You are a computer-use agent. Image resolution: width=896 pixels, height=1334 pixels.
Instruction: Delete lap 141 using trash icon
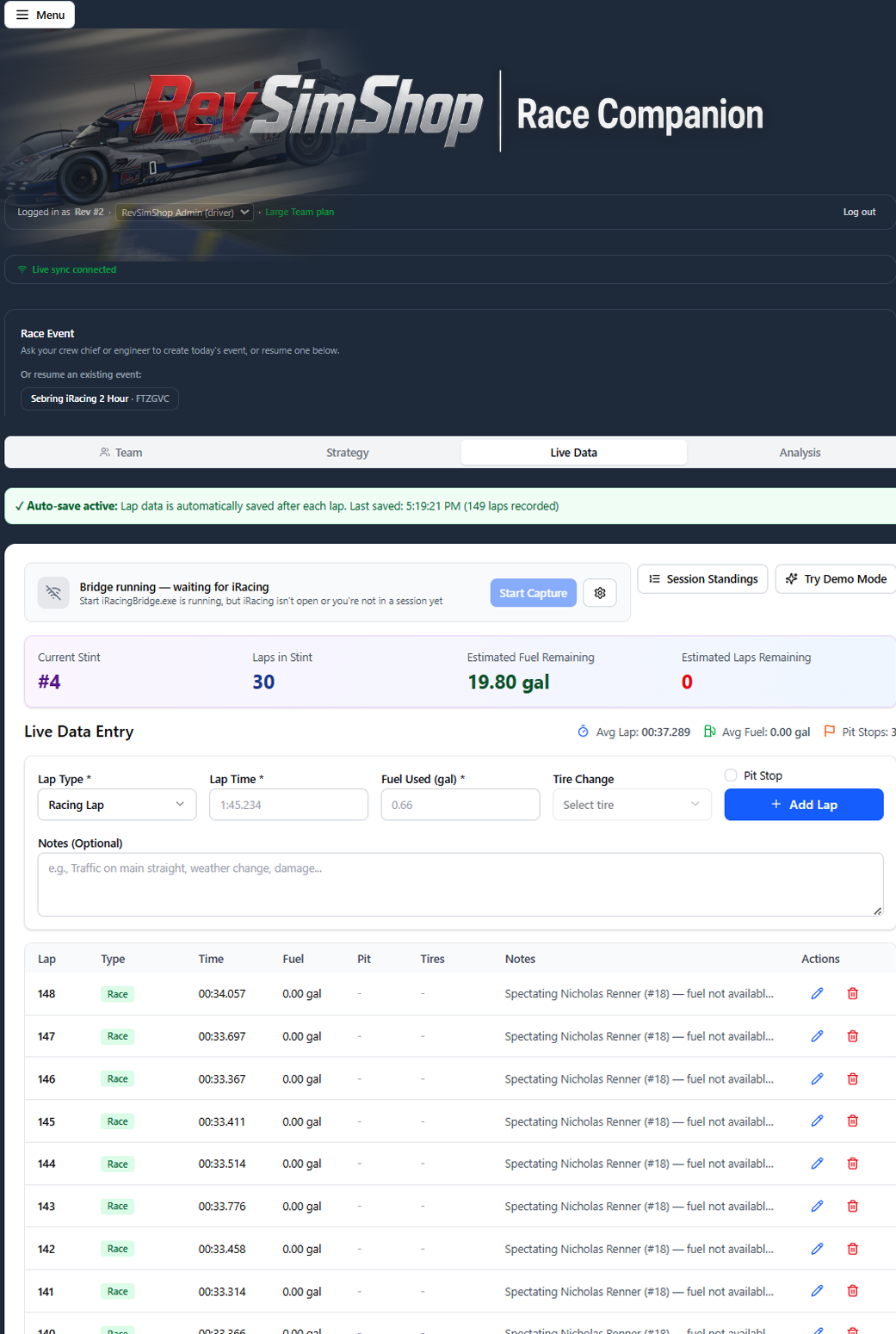[x=852, y=1291]
